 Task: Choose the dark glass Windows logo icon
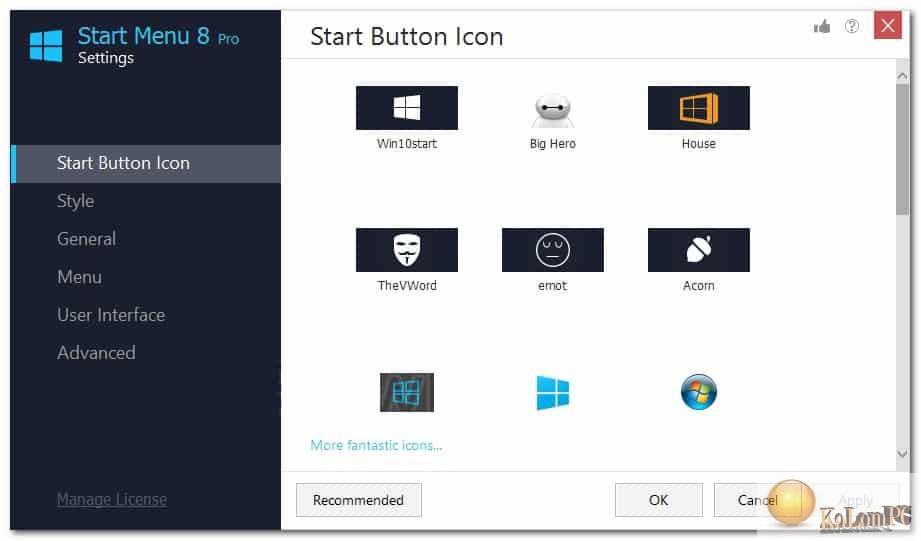(406, 393)
